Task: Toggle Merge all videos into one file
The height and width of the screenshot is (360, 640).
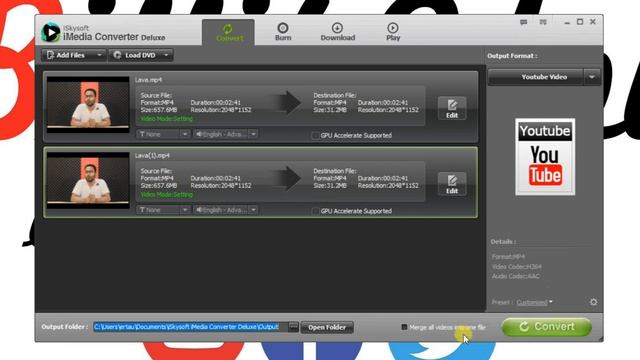Action: [x=404, y=327]
